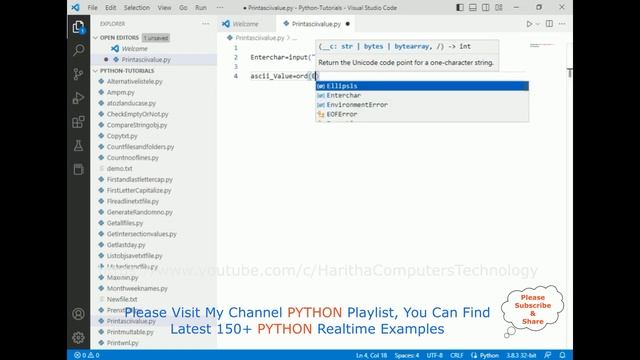640x360 pixels.
Task: Open the notebook icon in activity bar
Action: tap(78, 169)
